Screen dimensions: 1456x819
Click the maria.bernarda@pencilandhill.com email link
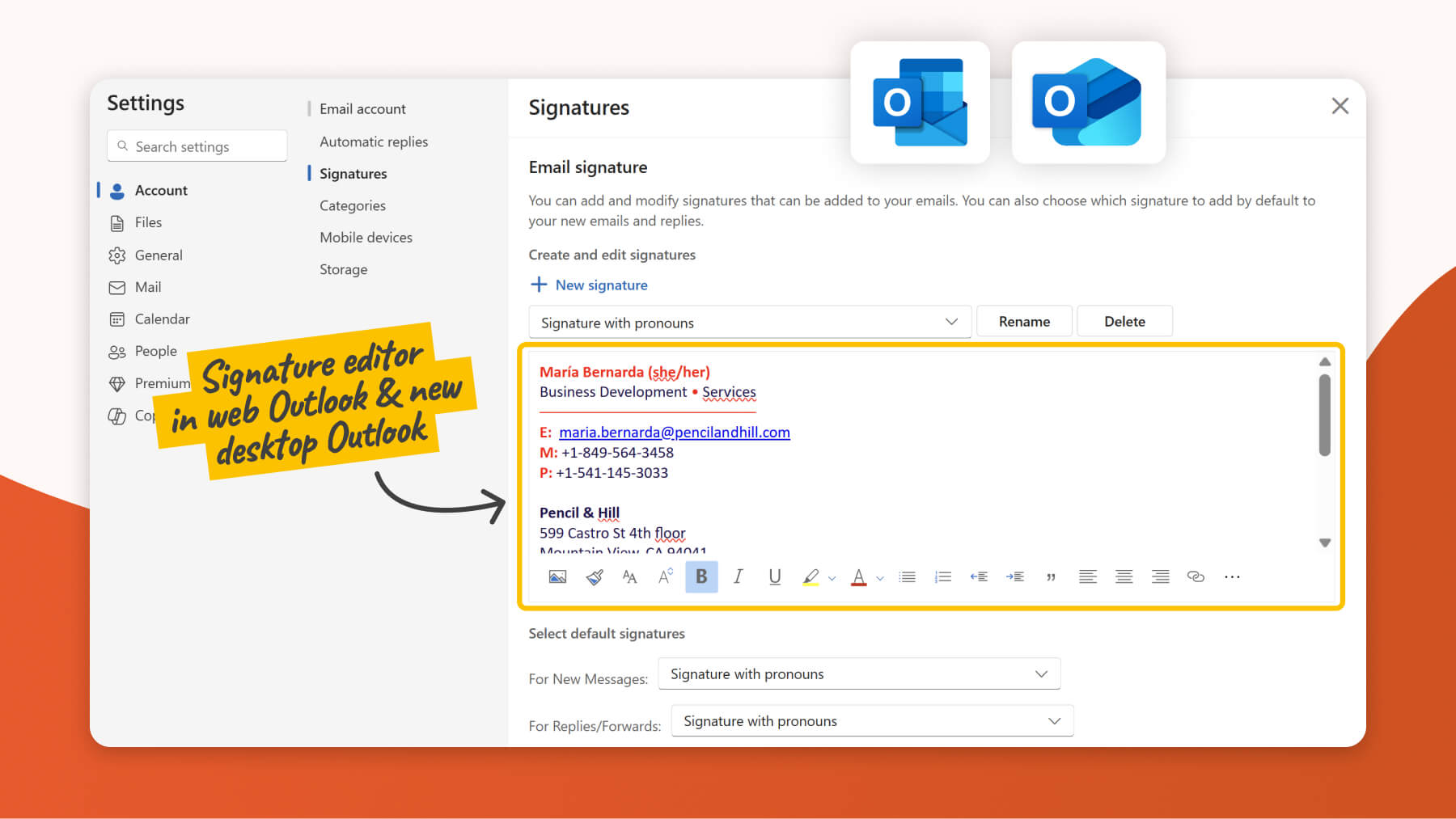pyautogui.click(x=675, y=432)
